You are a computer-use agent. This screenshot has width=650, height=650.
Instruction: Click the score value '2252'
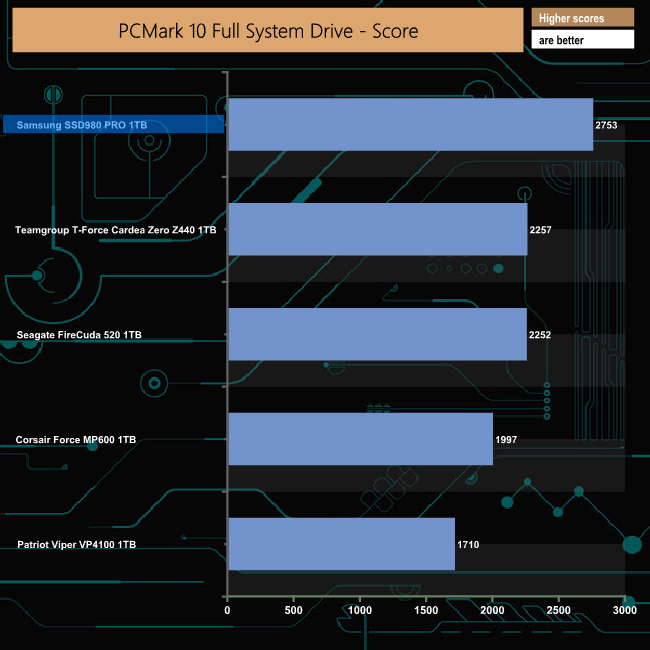click(540, 335)
